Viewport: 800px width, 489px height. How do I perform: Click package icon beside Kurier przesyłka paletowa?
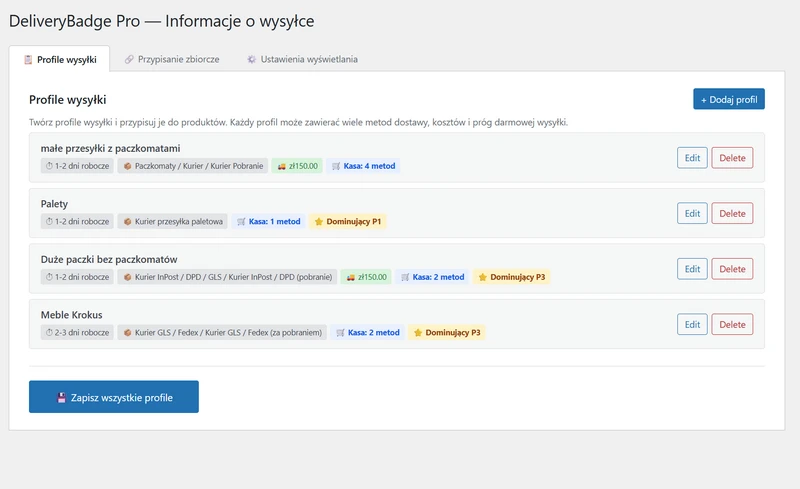128,222
